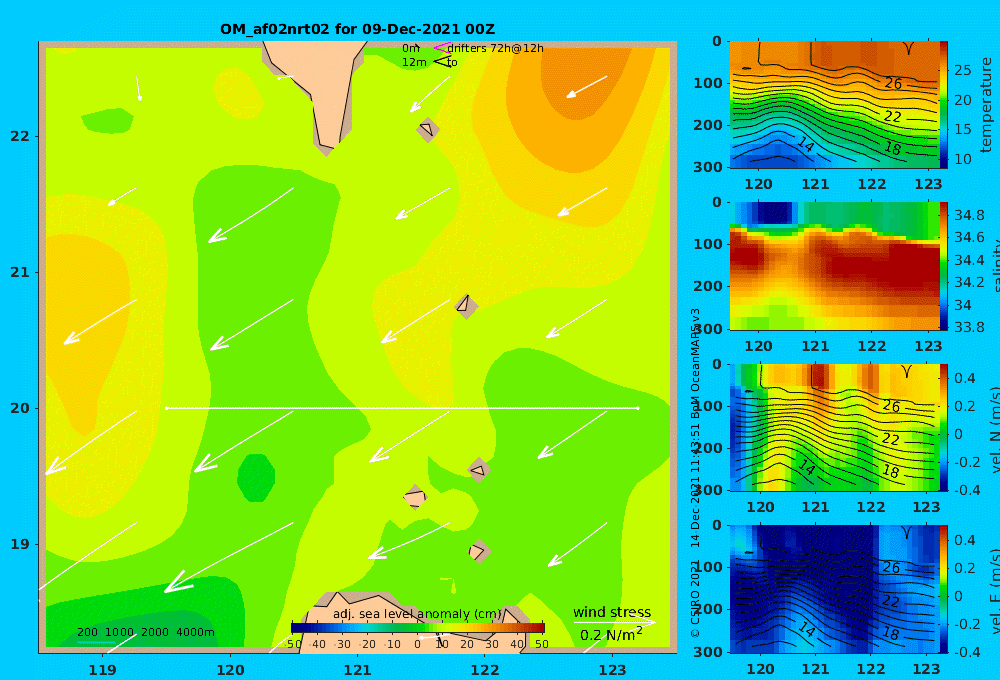Viewport: 1000px width, 680px height.
Task: Click the 33.8 tick on salinity colorbar
Action: pos(968,327)
